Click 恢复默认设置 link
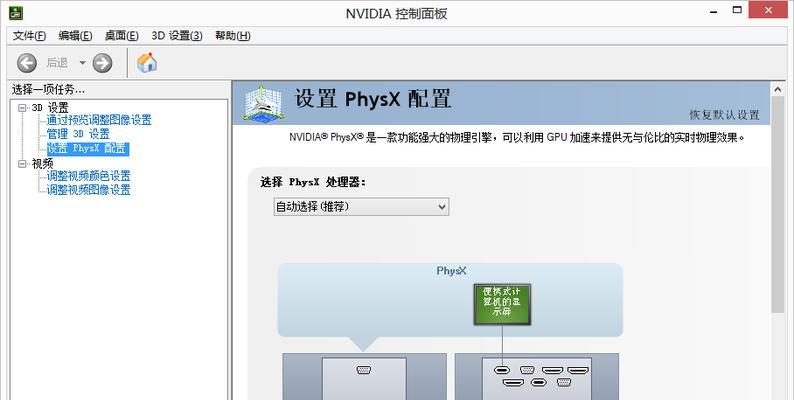The height and width of the screenshot is (400, 794). 725,115
